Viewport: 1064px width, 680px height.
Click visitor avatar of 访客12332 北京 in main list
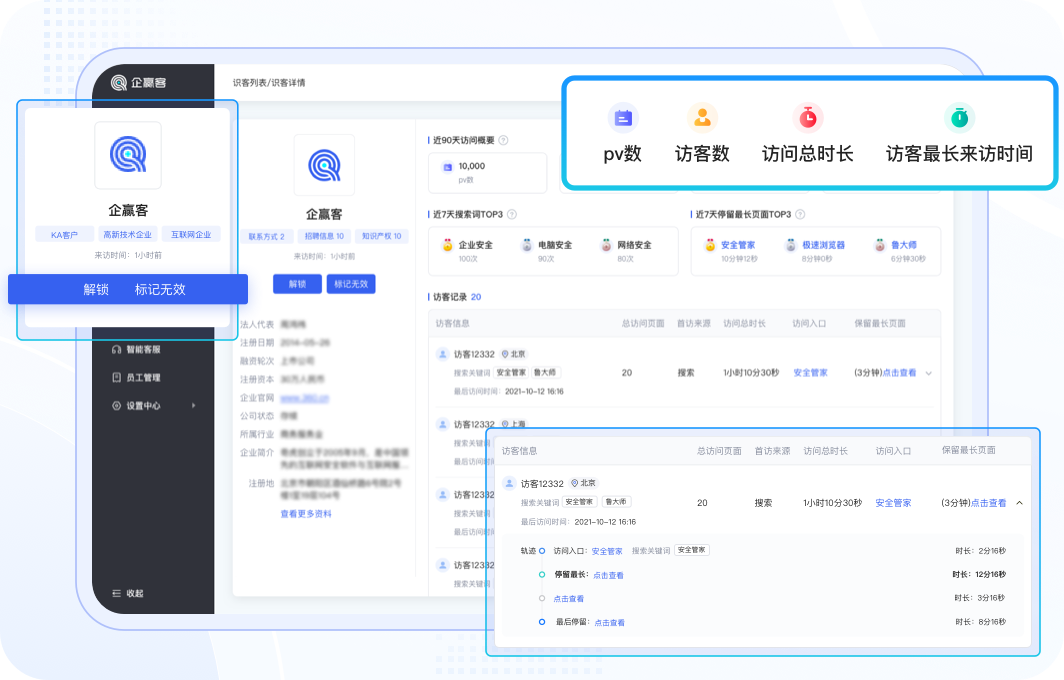(x=442, y=354)
